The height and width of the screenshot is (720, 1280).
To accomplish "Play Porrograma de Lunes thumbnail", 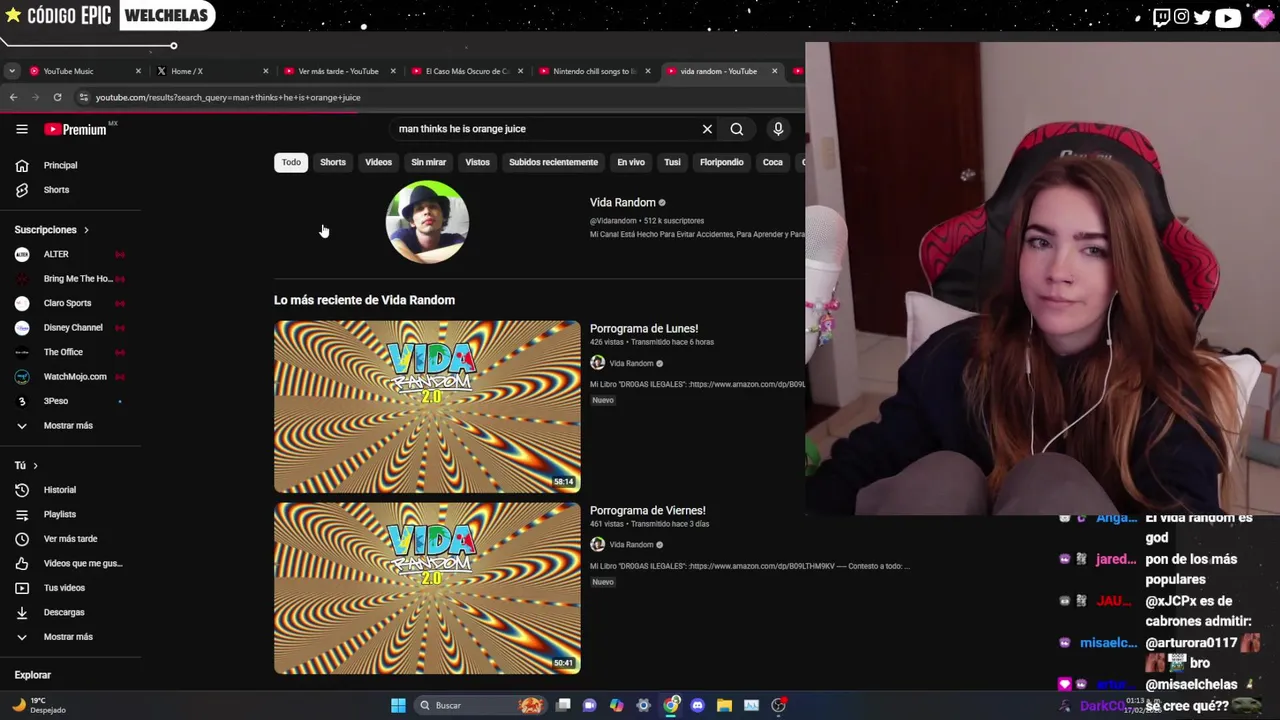I will [x=427, y=406].
